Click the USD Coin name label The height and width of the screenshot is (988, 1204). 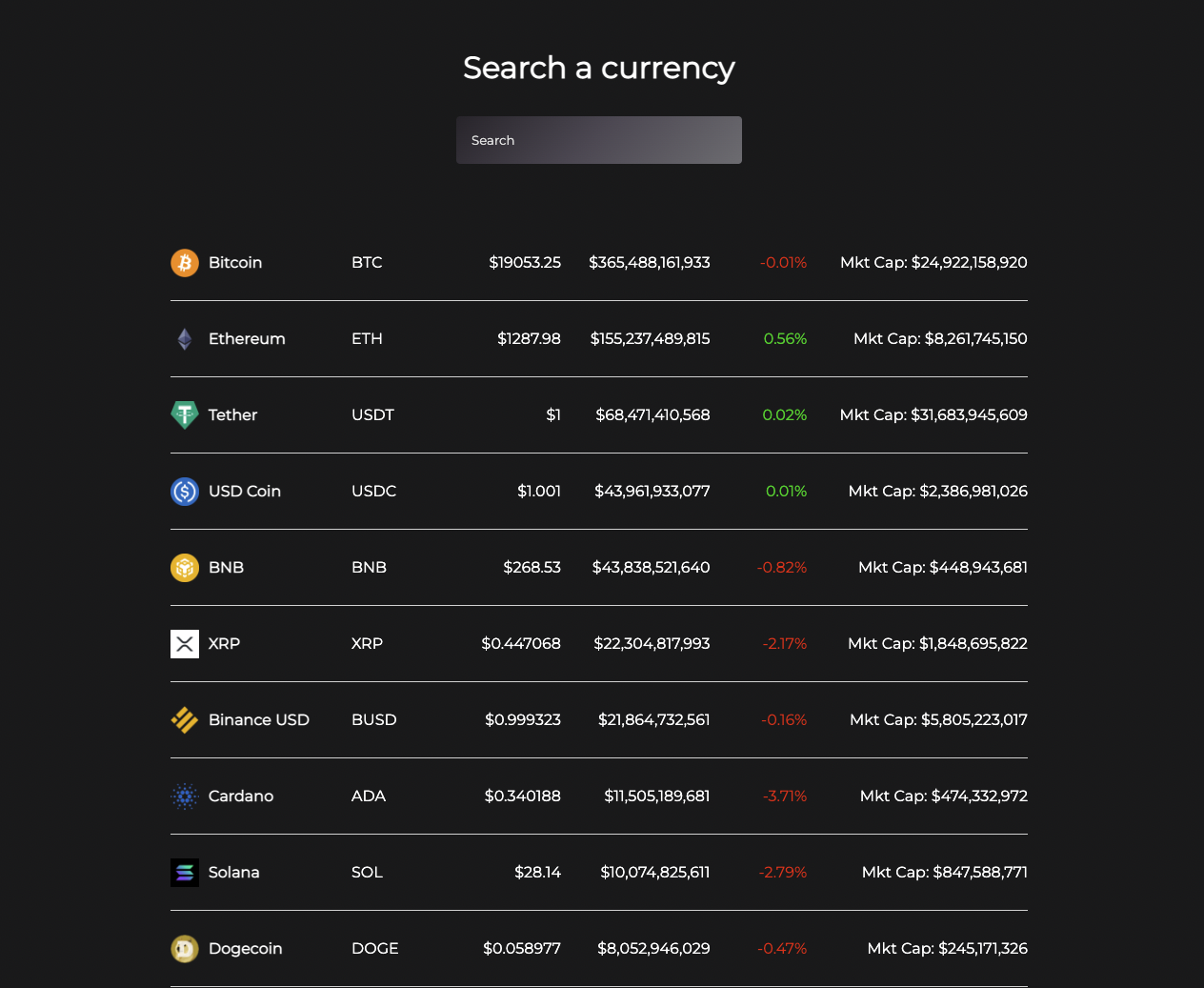click(245, 492)
